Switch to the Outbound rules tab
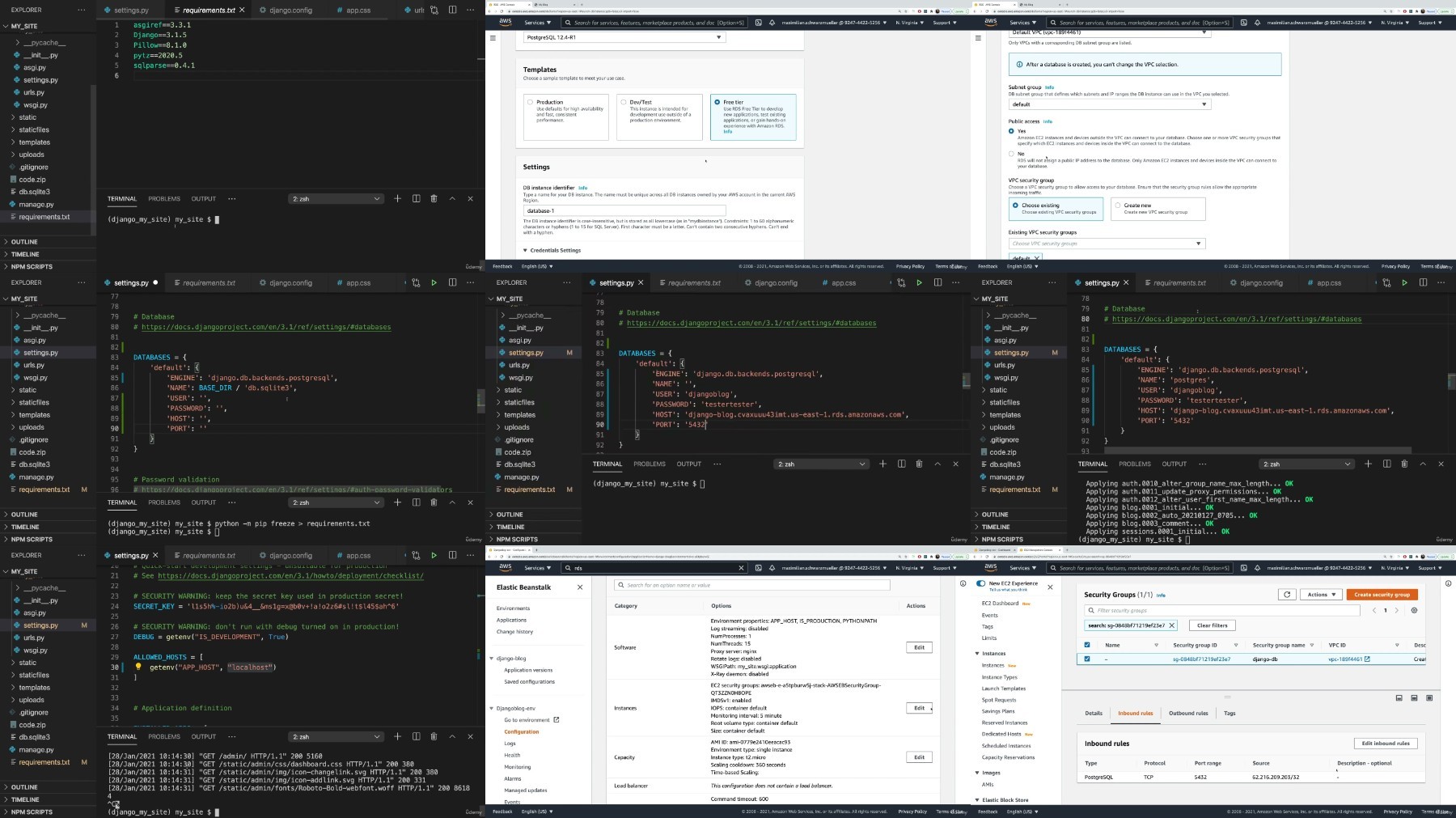 tap(1188, 713)
